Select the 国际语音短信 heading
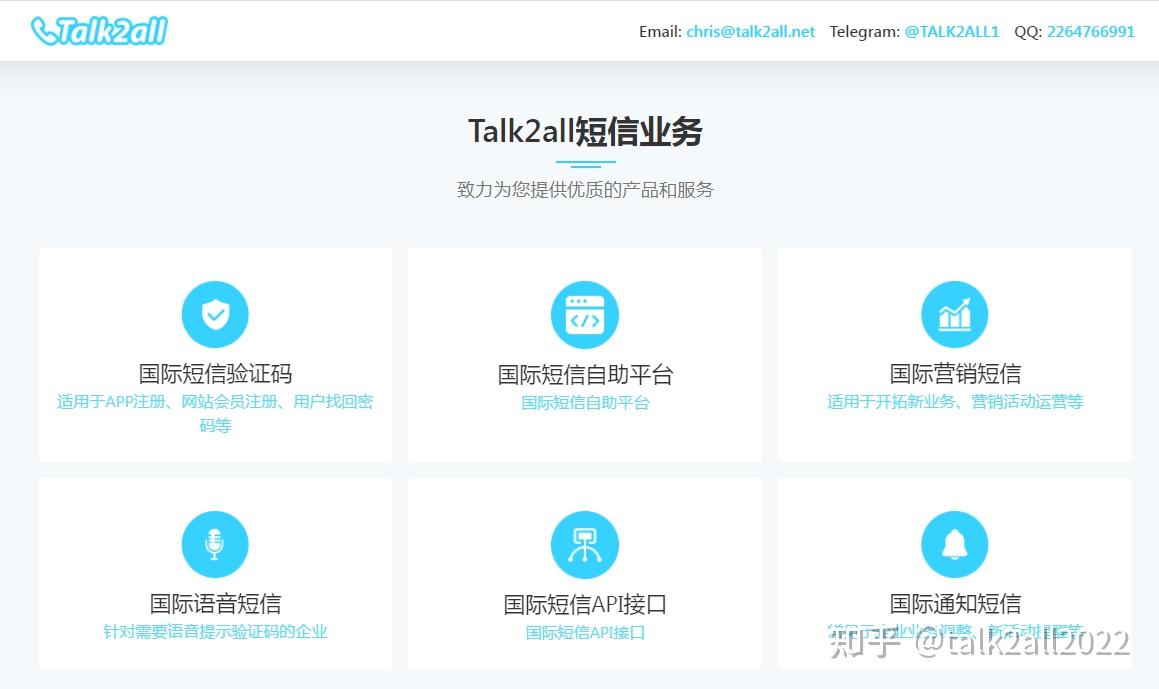This screenshot has height=689, width=1159. point(215,603)
